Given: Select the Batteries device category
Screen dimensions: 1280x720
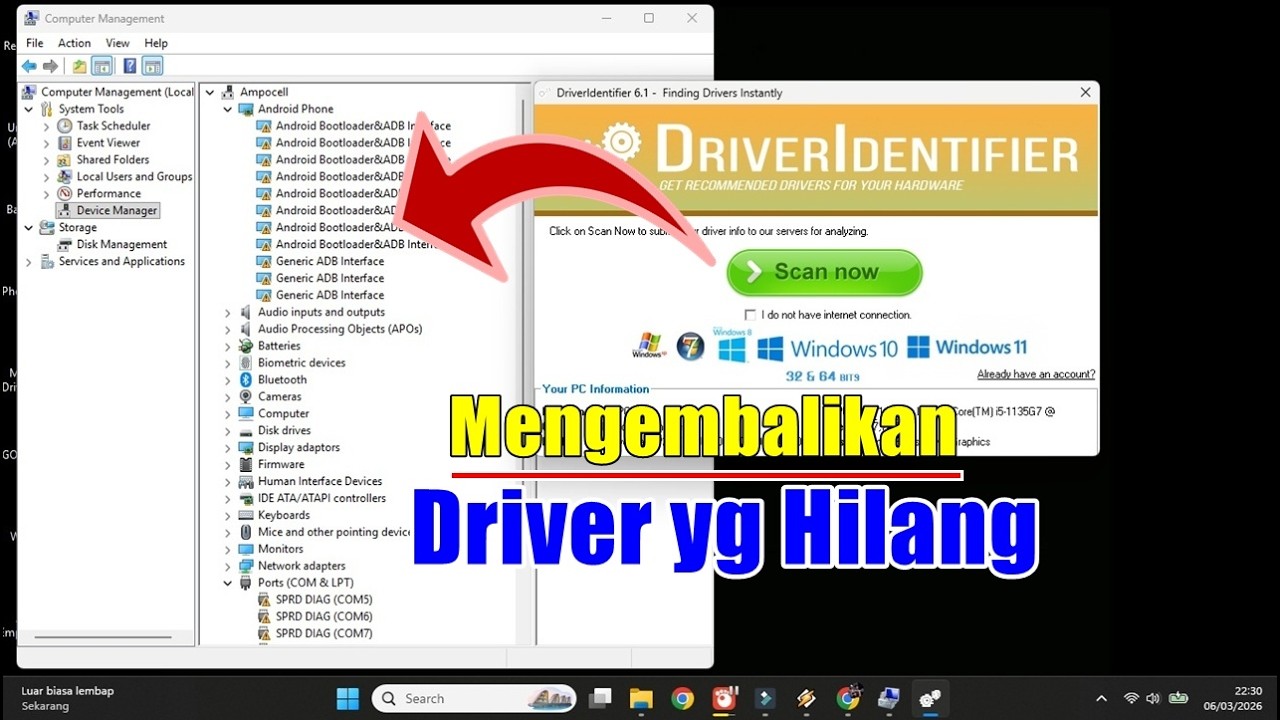Looking at the screenshot, I should pyautogui.click(x=279, y=346).
